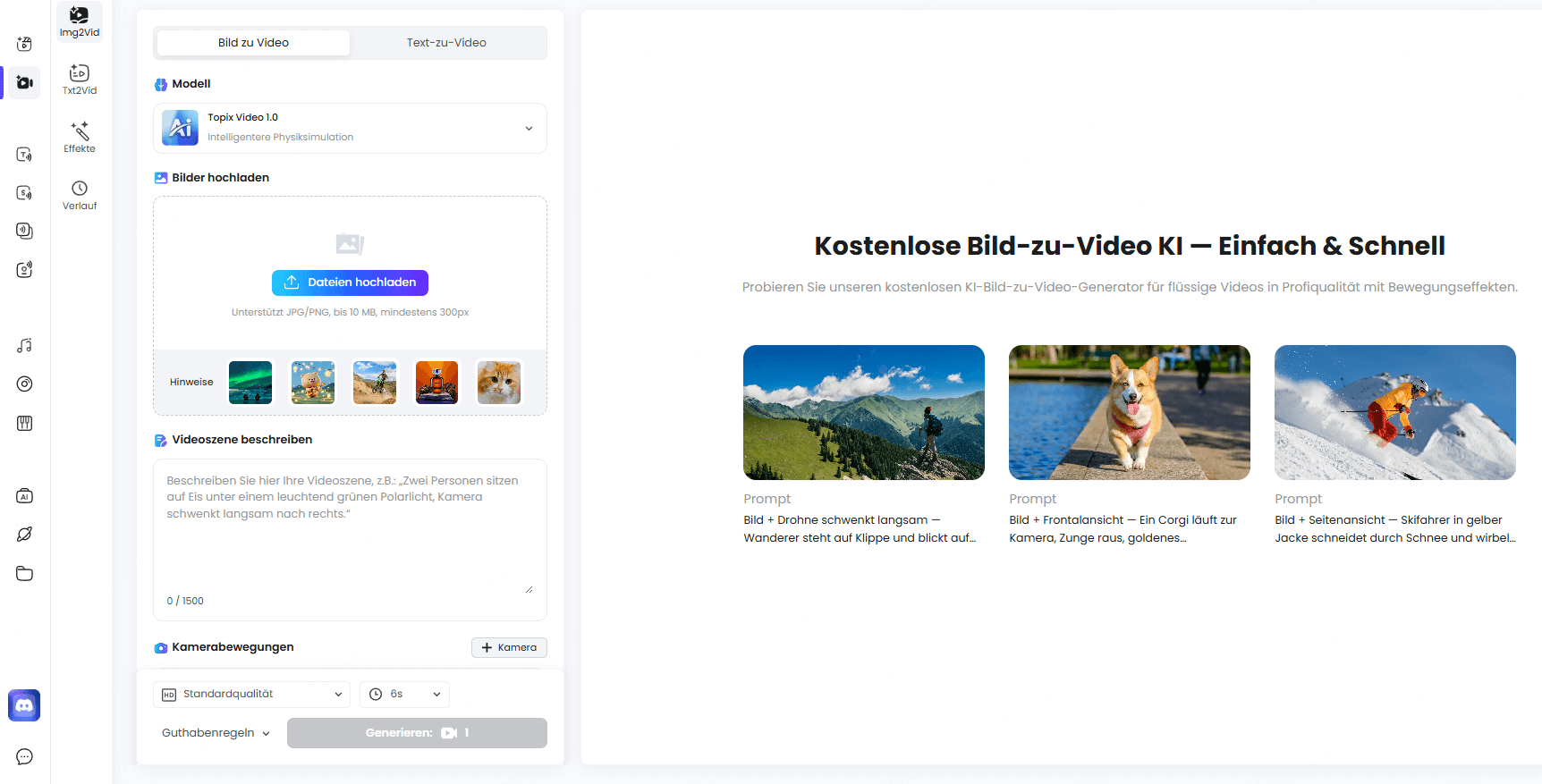Click the '0 / 1500' character counter
Viewport: 1542px width, 784px height.
[185, 601]
